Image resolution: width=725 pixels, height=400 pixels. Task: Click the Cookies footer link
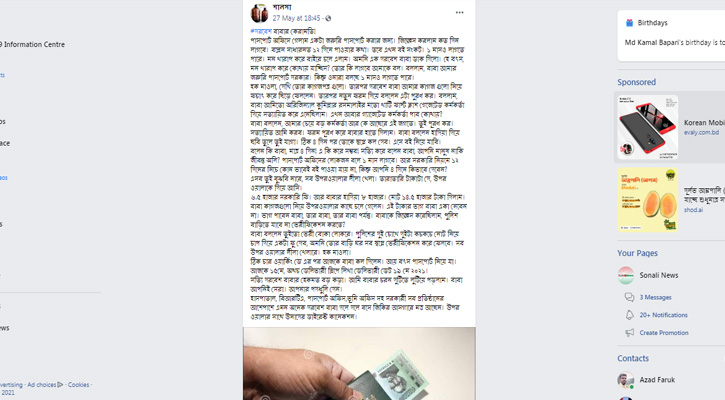tap(79, 384)
